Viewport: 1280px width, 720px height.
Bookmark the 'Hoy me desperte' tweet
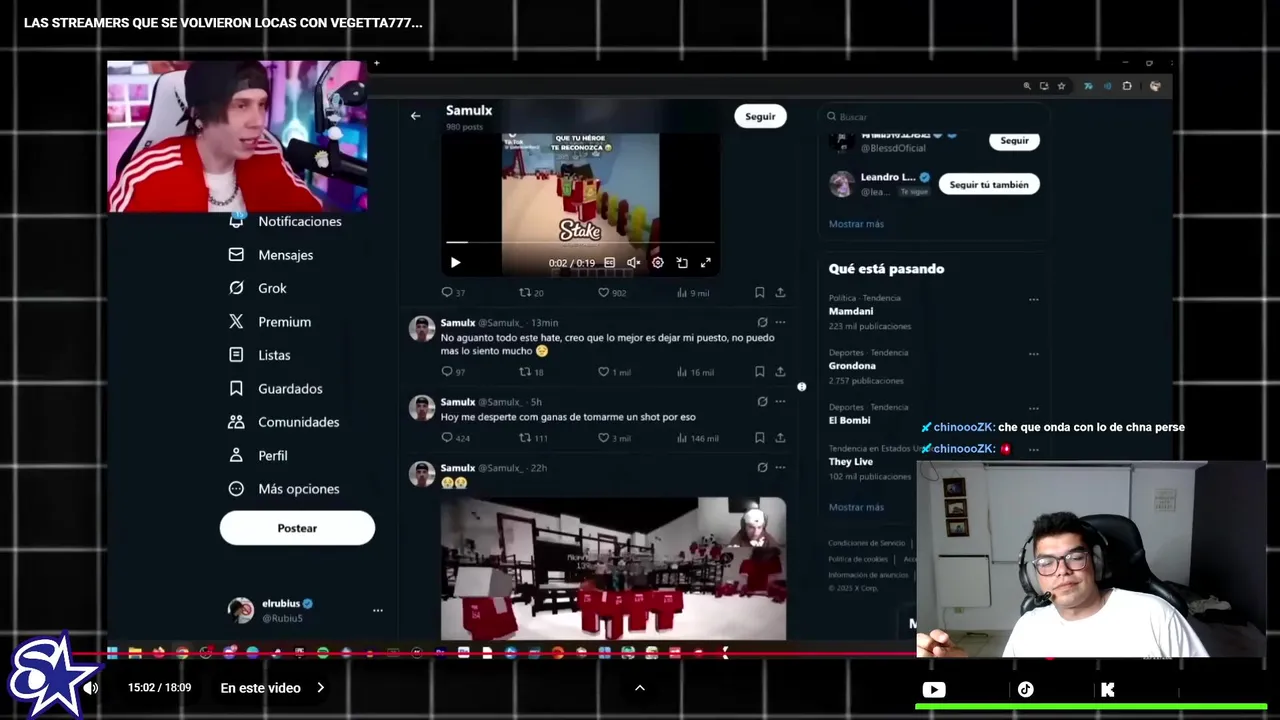coord(760,438)
